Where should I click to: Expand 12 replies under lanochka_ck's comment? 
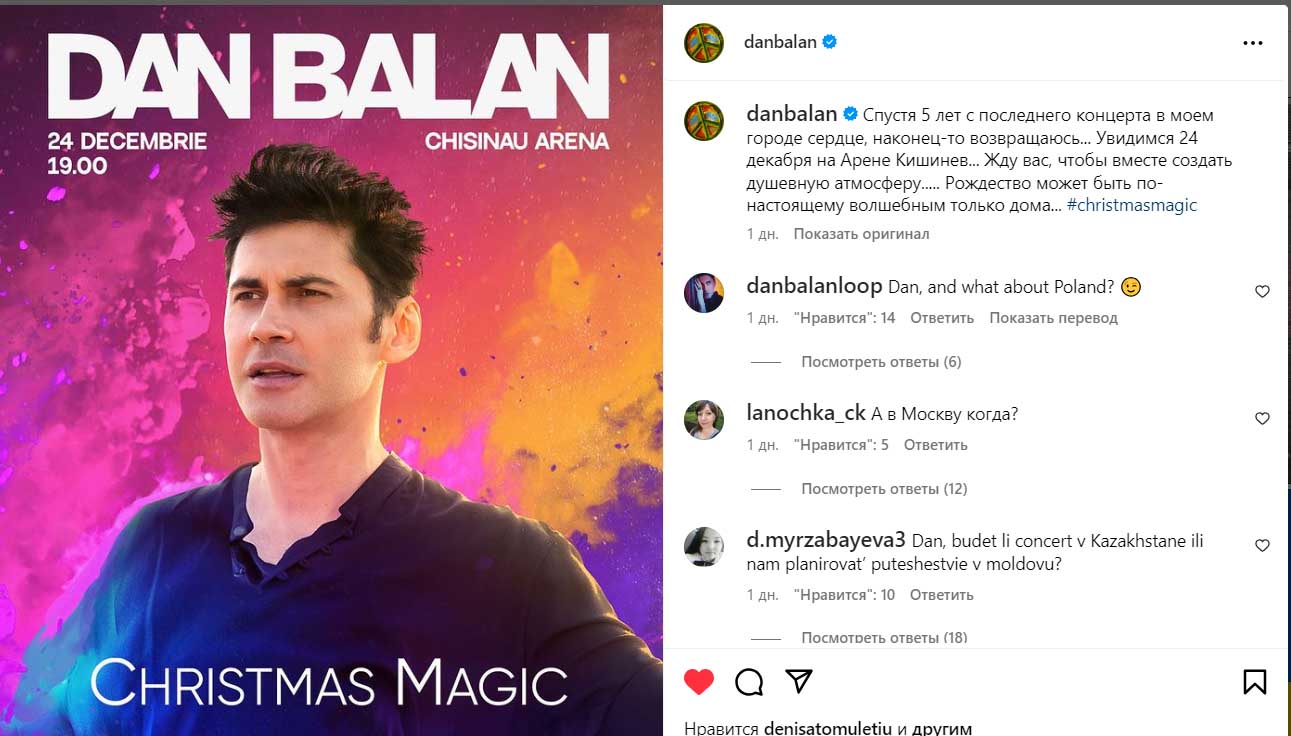coord(884,489)
